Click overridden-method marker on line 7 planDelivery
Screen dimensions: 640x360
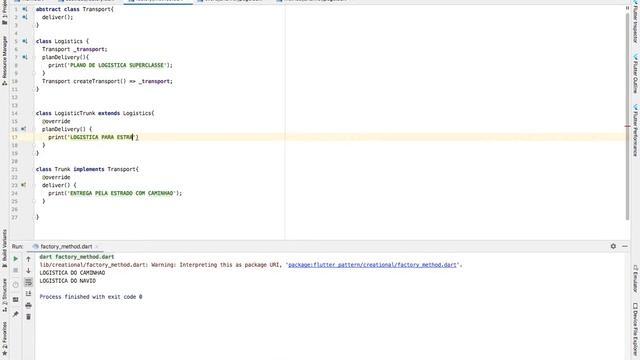[x=24, y=57]
